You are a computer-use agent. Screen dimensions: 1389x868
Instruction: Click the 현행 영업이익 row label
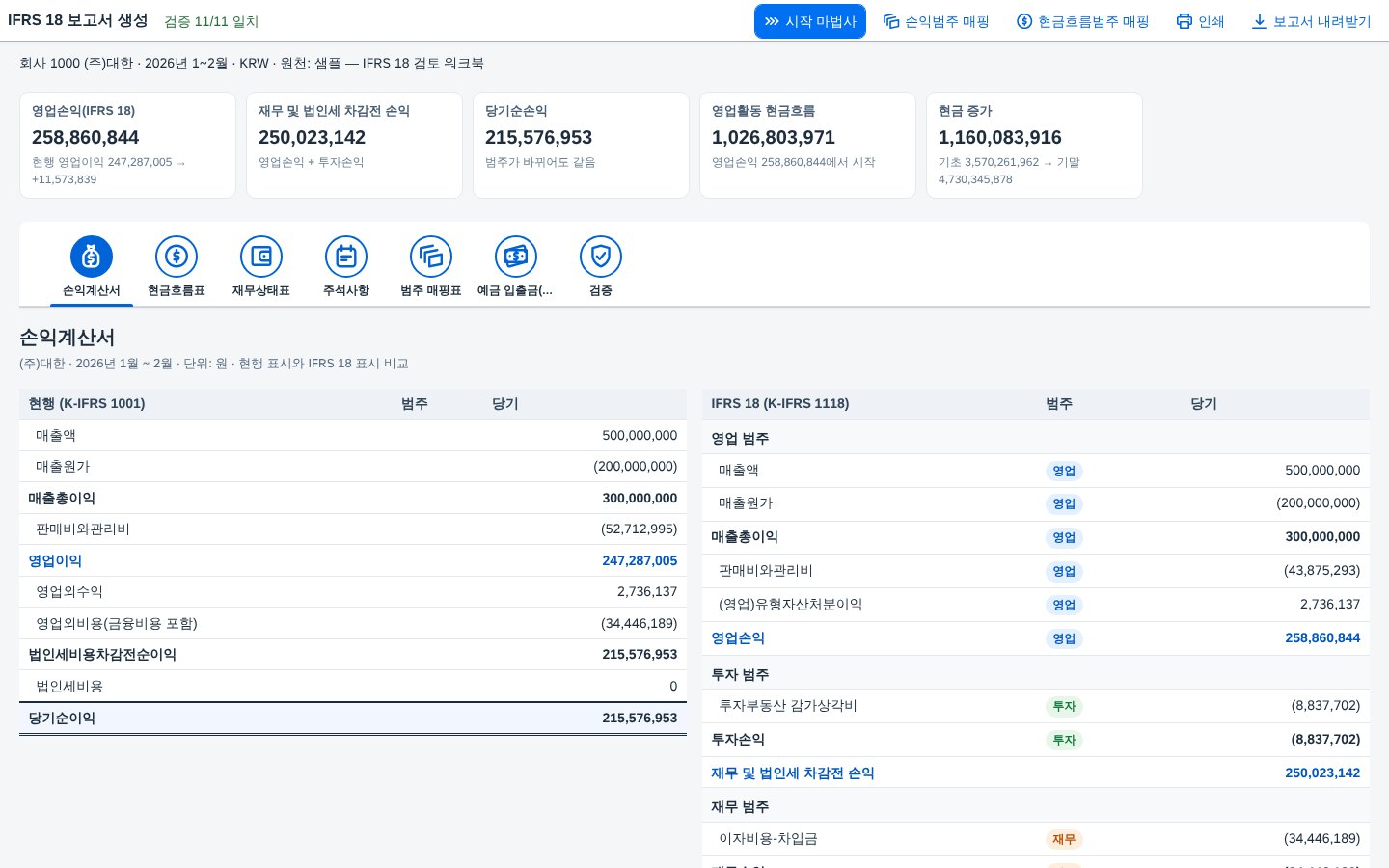(x=55, y=560)
